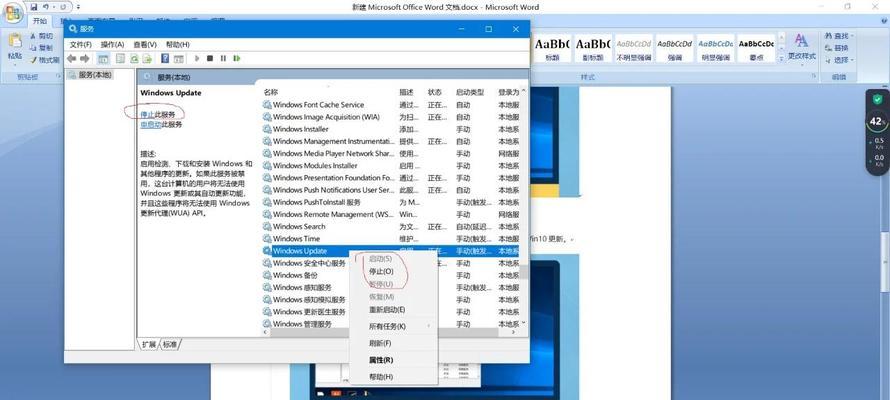Open the 帮助(H) menu in Services menu bar
This screenshot has width=890, height=400.
pyautogui.click(x=178, y=44)
